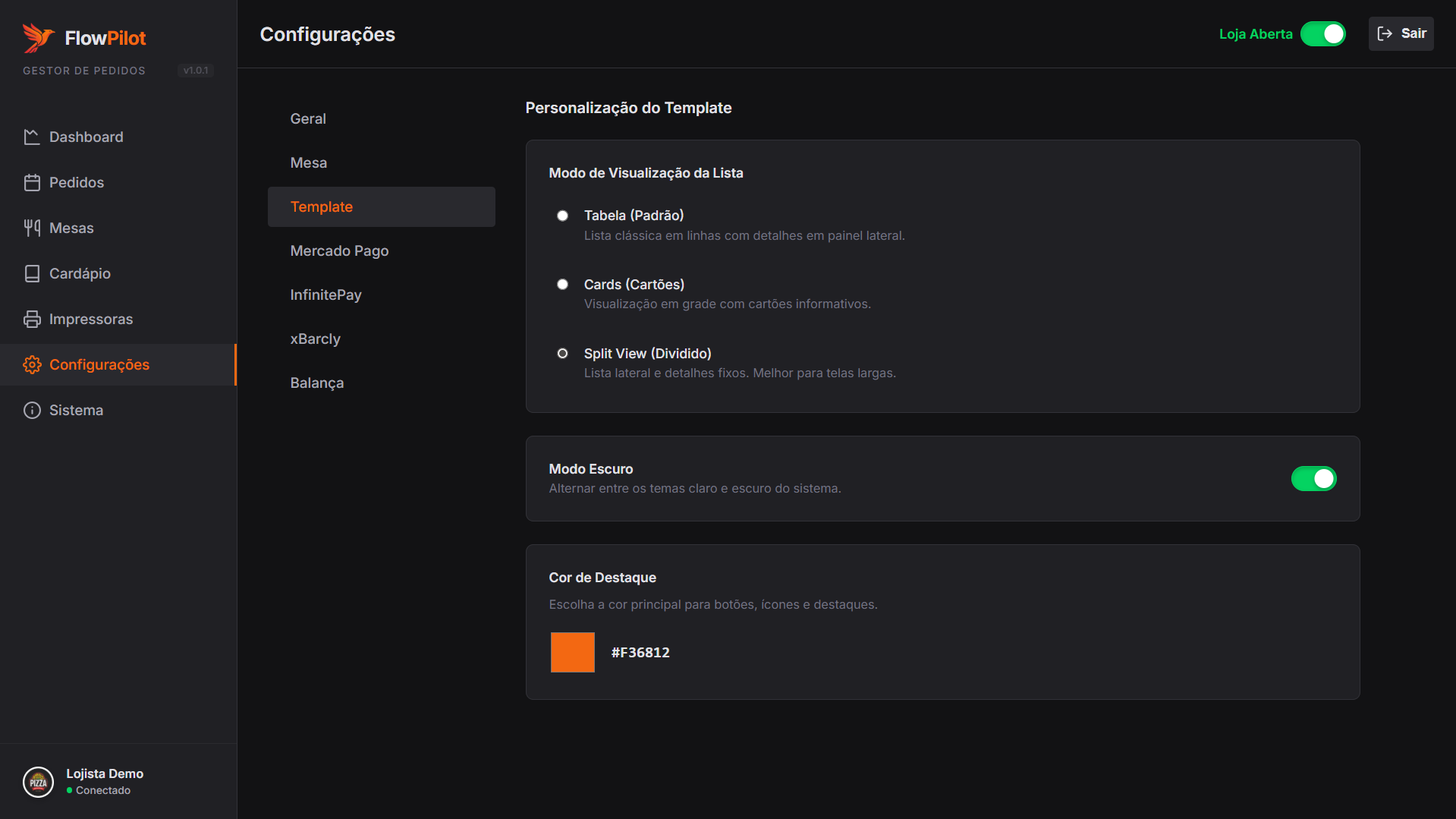
Task: Click the Impressoras printer icon
Action: [x=32, y=319]
